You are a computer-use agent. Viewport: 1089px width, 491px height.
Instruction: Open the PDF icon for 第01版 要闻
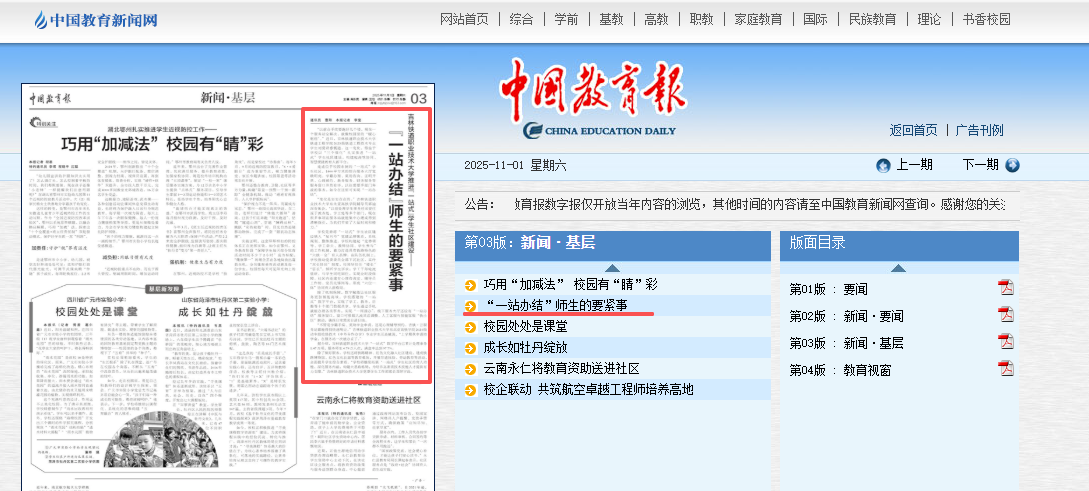[x=1005, y=289]
